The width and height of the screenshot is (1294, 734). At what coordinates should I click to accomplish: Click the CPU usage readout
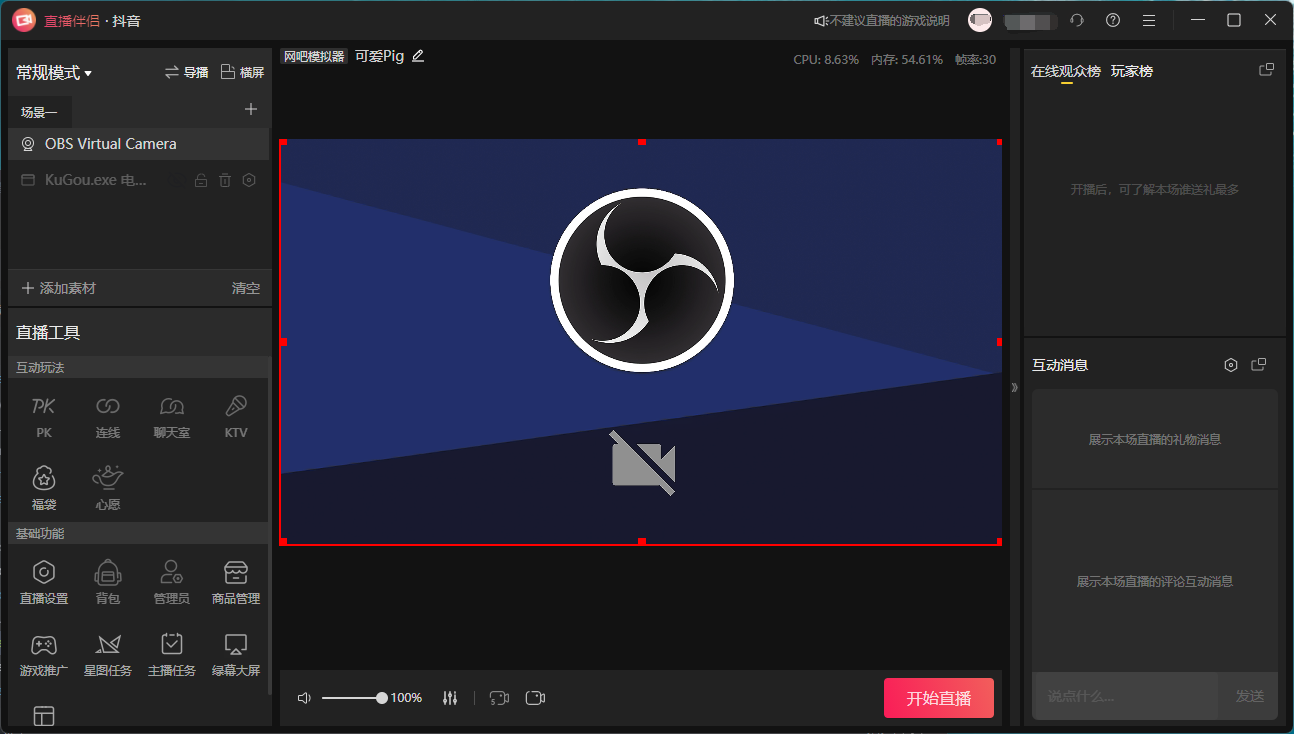pos(826,60)
